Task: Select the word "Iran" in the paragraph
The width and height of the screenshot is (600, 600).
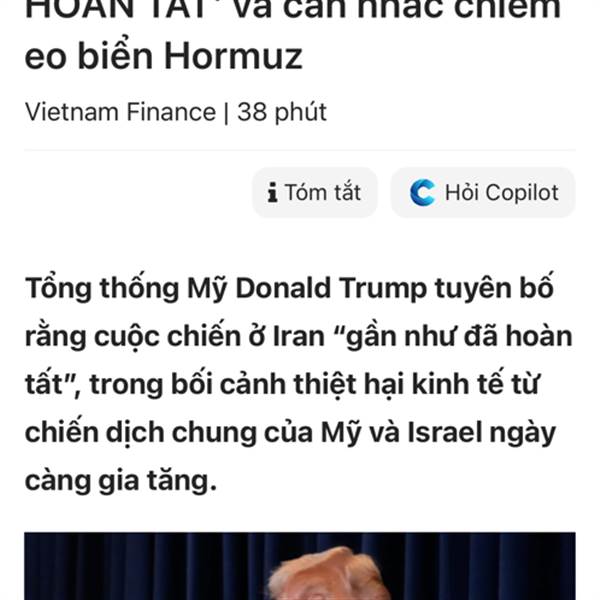Action: (x=299, y=336)
